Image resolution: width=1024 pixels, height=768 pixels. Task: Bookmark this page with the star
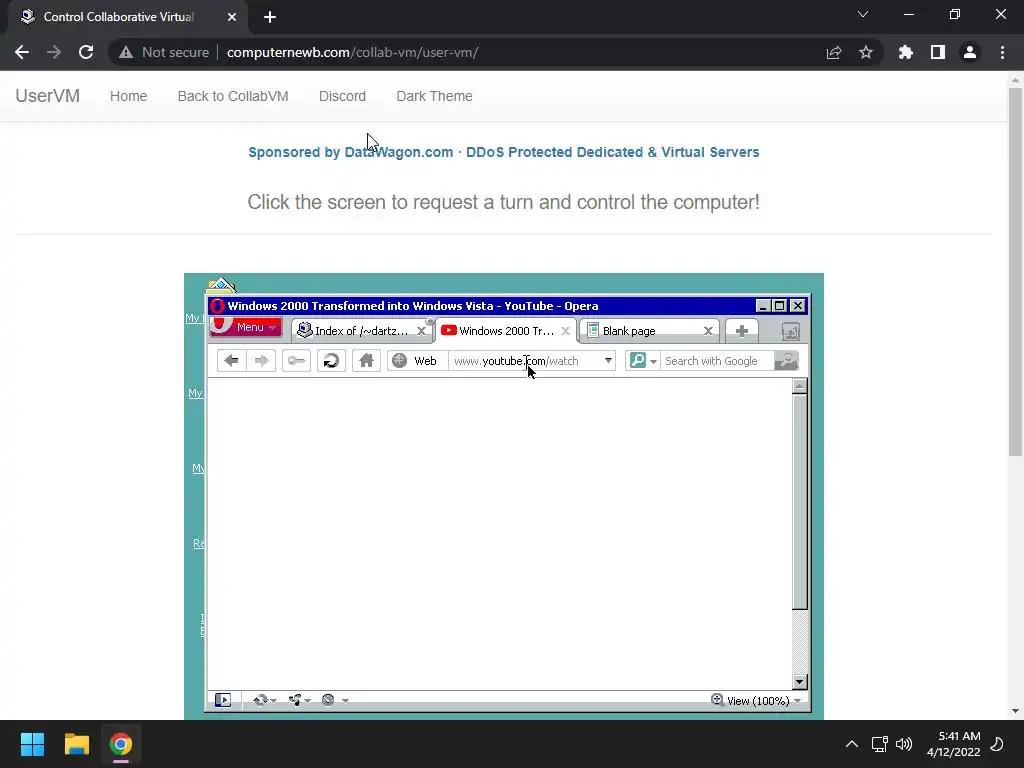[x=866, y=52]
